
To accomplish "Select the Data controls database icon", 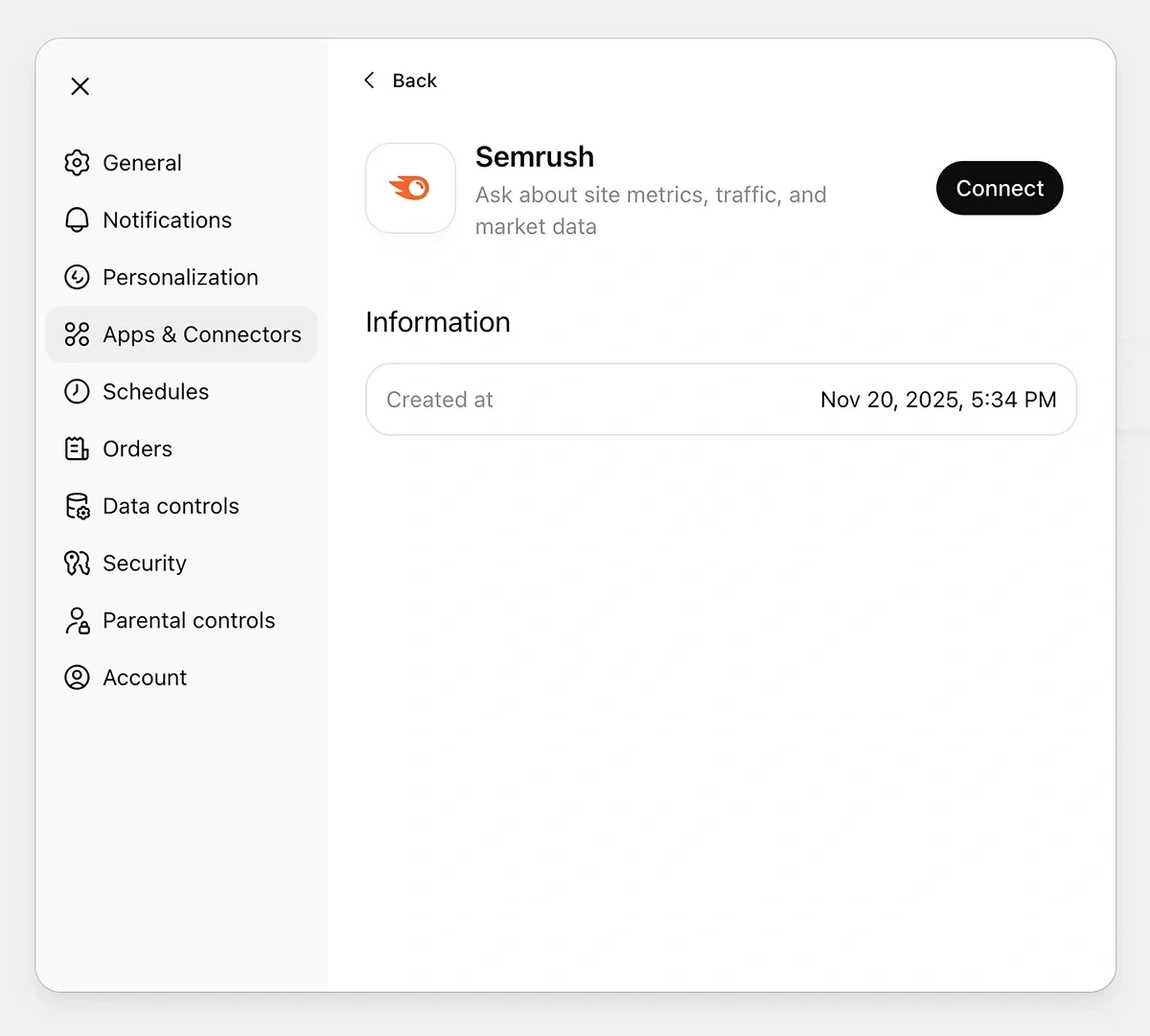I will pos(77,506).
